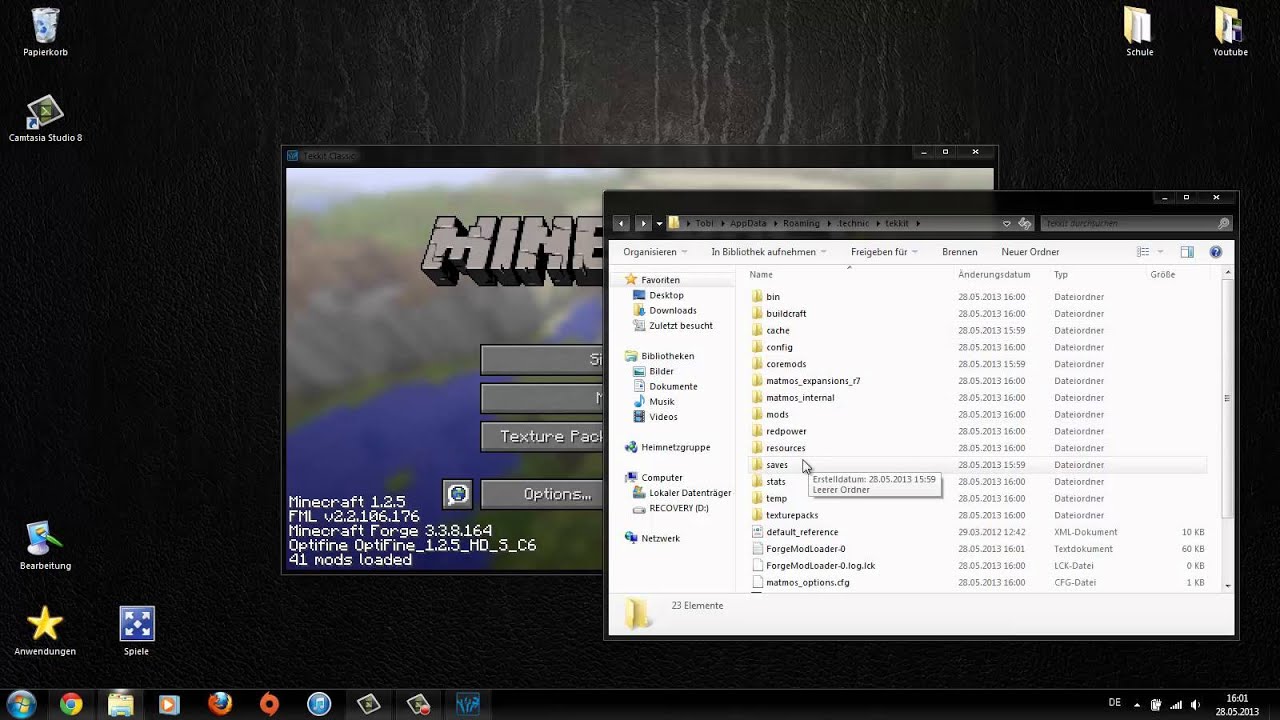1280x720 pixels.
Task: Open Origin from the taskbar
Action: tap(269, 705)
